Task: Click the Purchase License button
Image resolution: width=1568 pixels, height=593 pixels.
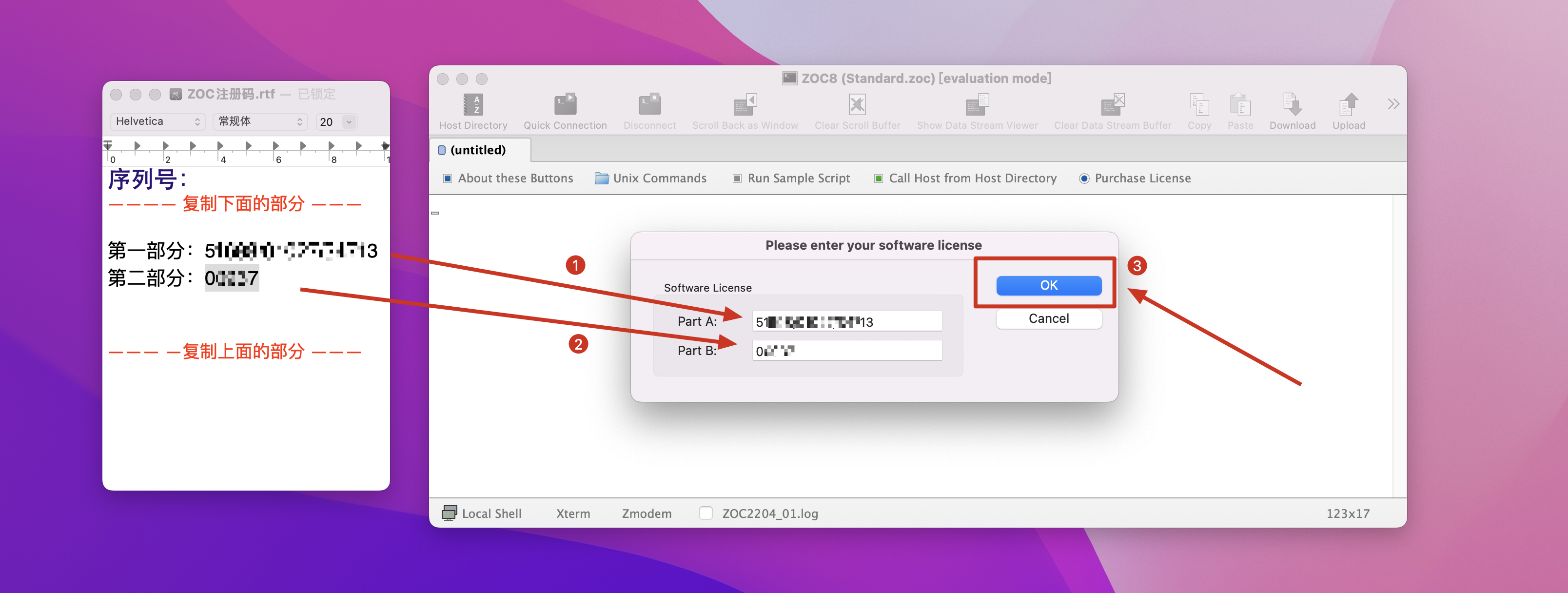Action: [x=1135, y=178]
